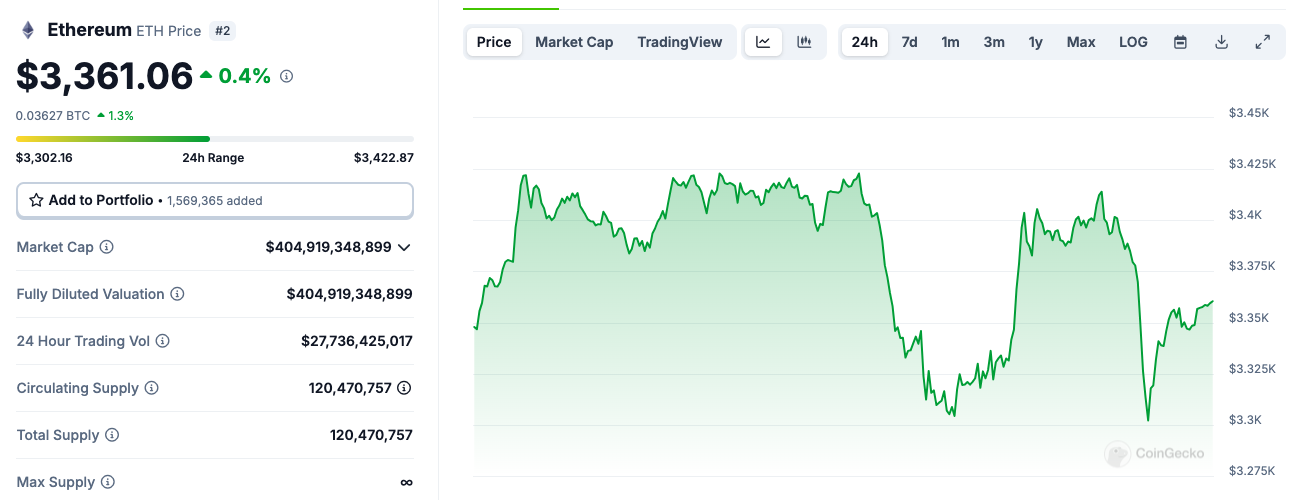Viewport: 1302px width, 500px height.
Task: Select the 7d time range
Action: pos(909,42)
